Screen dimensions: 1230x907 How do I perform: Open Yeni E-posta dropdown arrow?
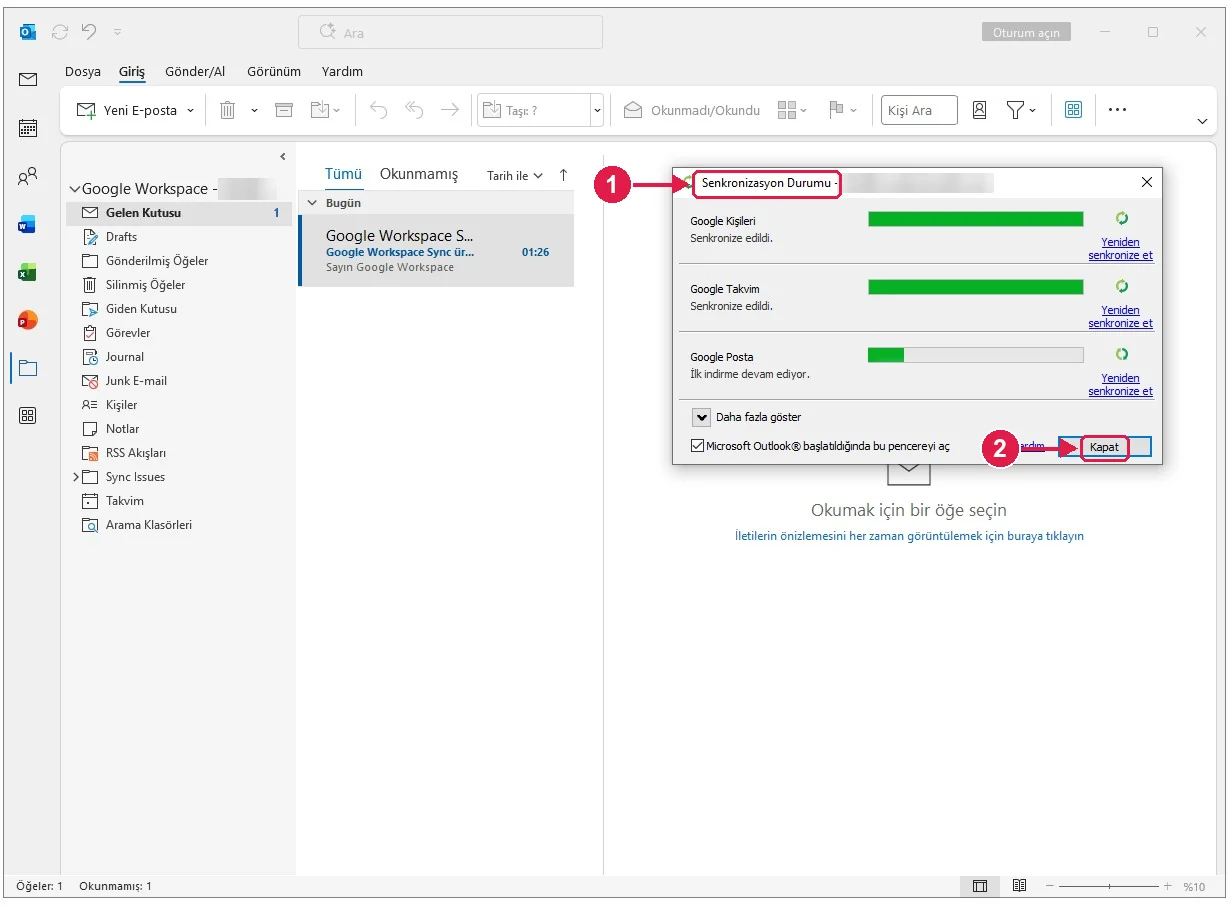pos(190,110)
